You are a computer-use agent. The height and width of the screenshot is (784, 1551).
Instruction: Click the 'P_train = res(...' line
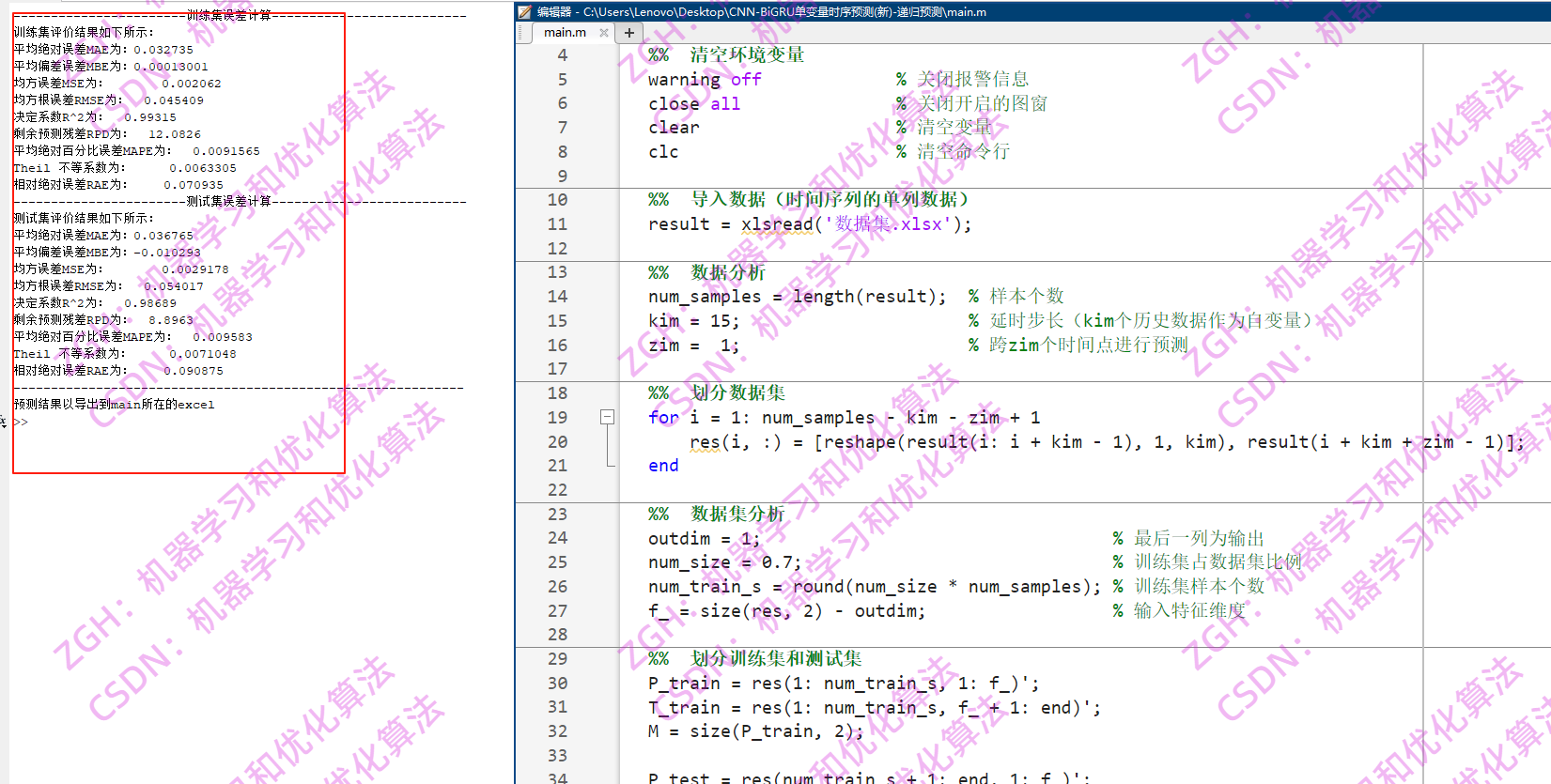[x=844, y=684]
